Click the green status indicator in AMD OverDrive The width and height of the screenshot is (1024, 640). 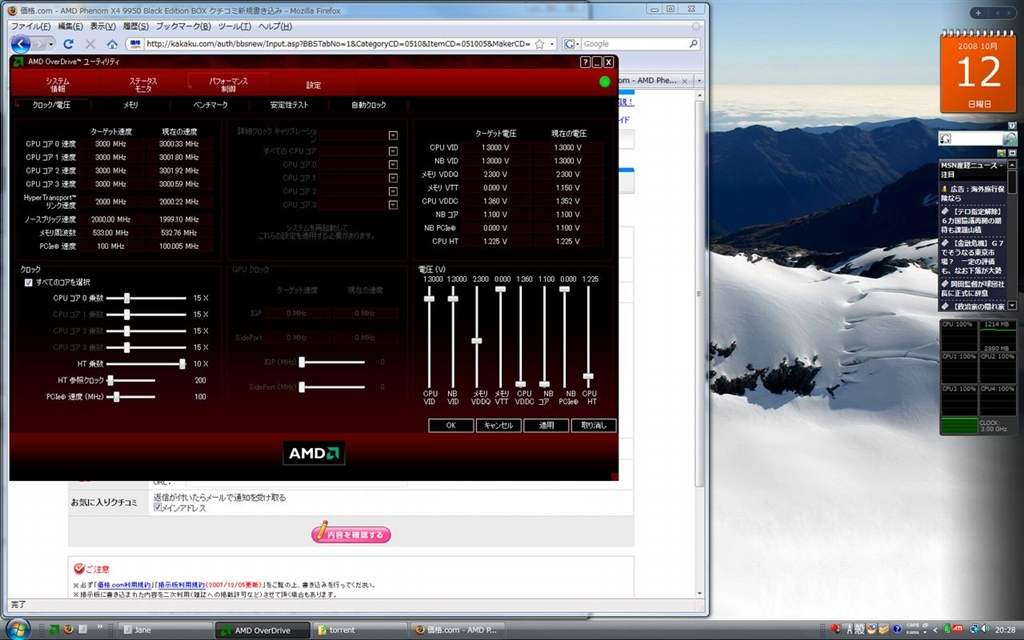605,82
